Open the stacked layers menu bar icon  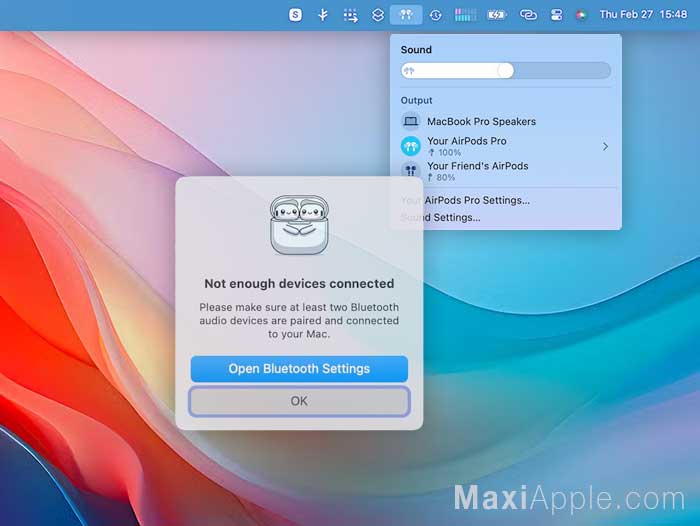(x=378, y=15)
